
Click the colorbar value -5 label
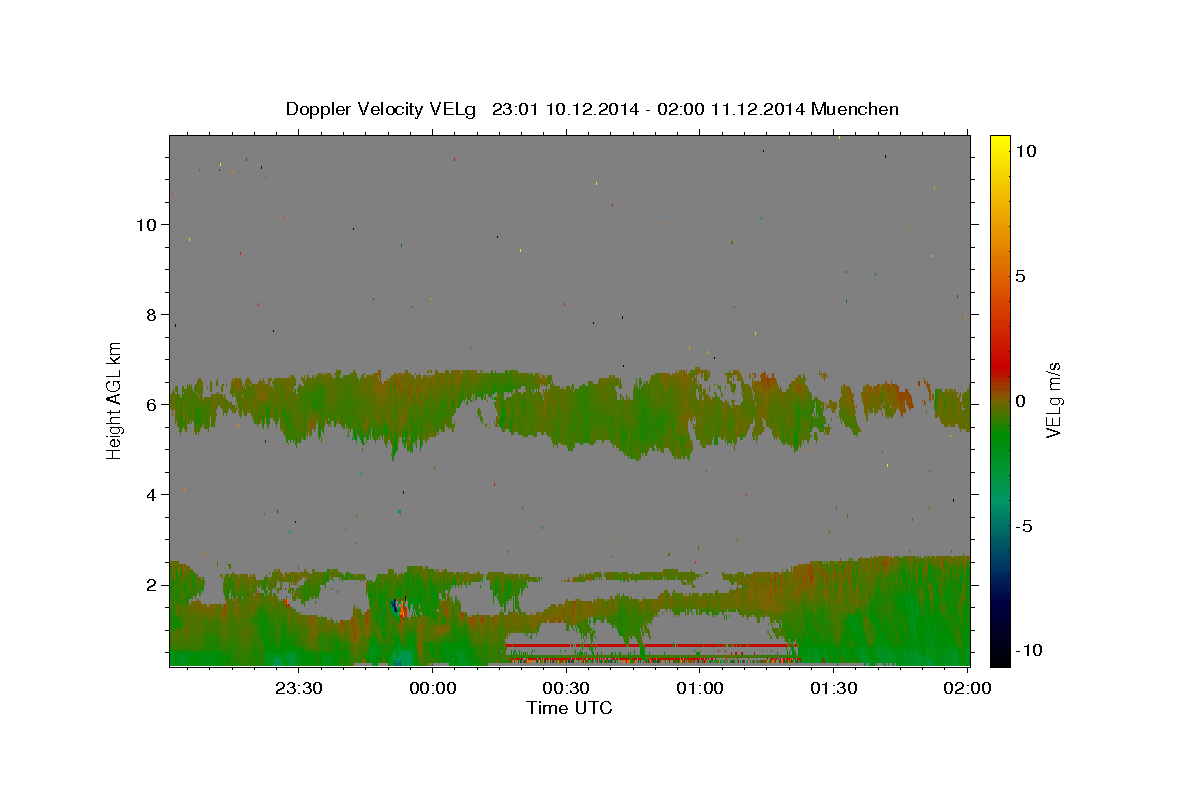[1024, 526]
